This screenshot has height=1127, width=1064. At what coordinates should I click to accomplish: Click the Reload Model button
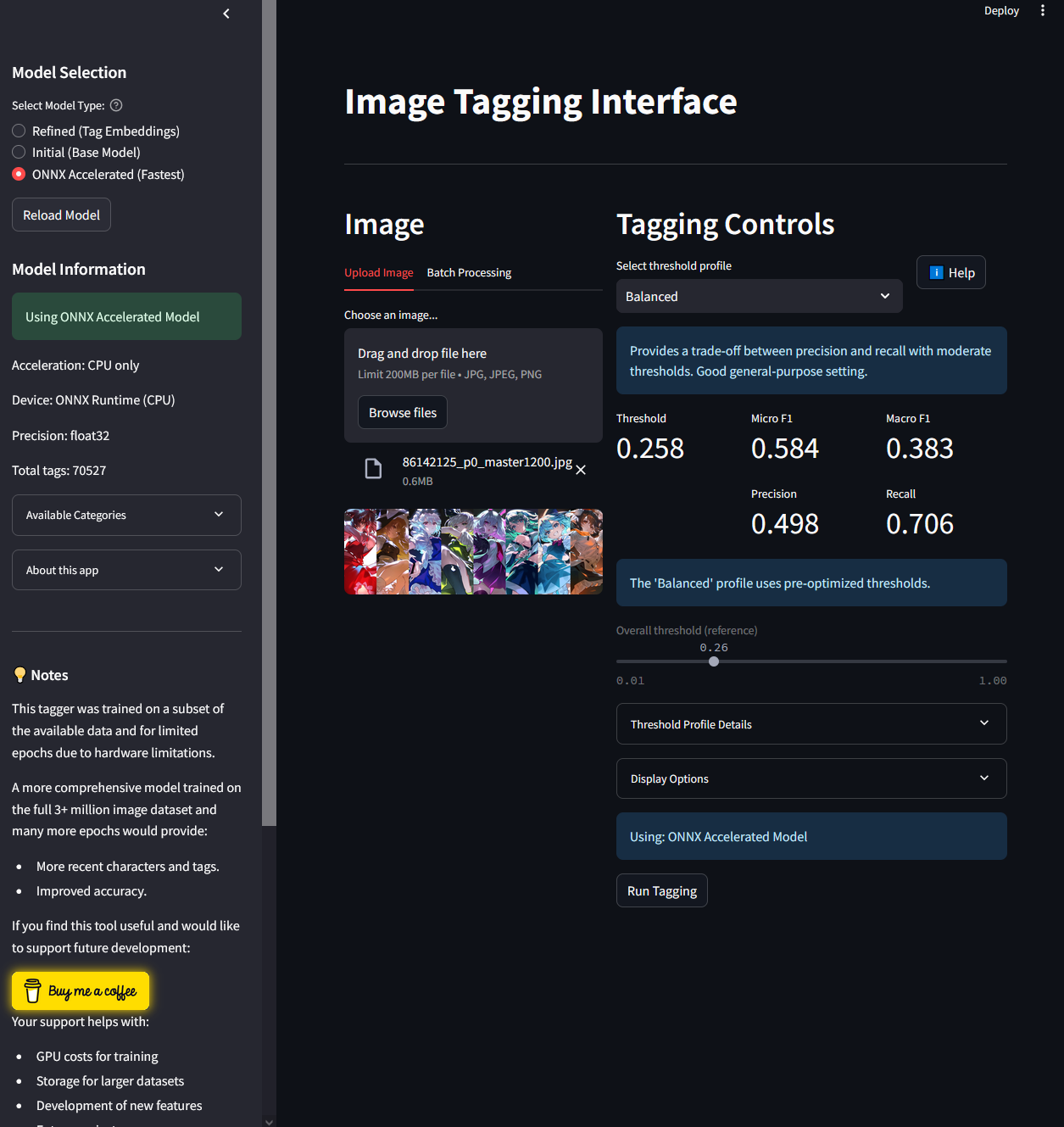[x=61, y=215]
